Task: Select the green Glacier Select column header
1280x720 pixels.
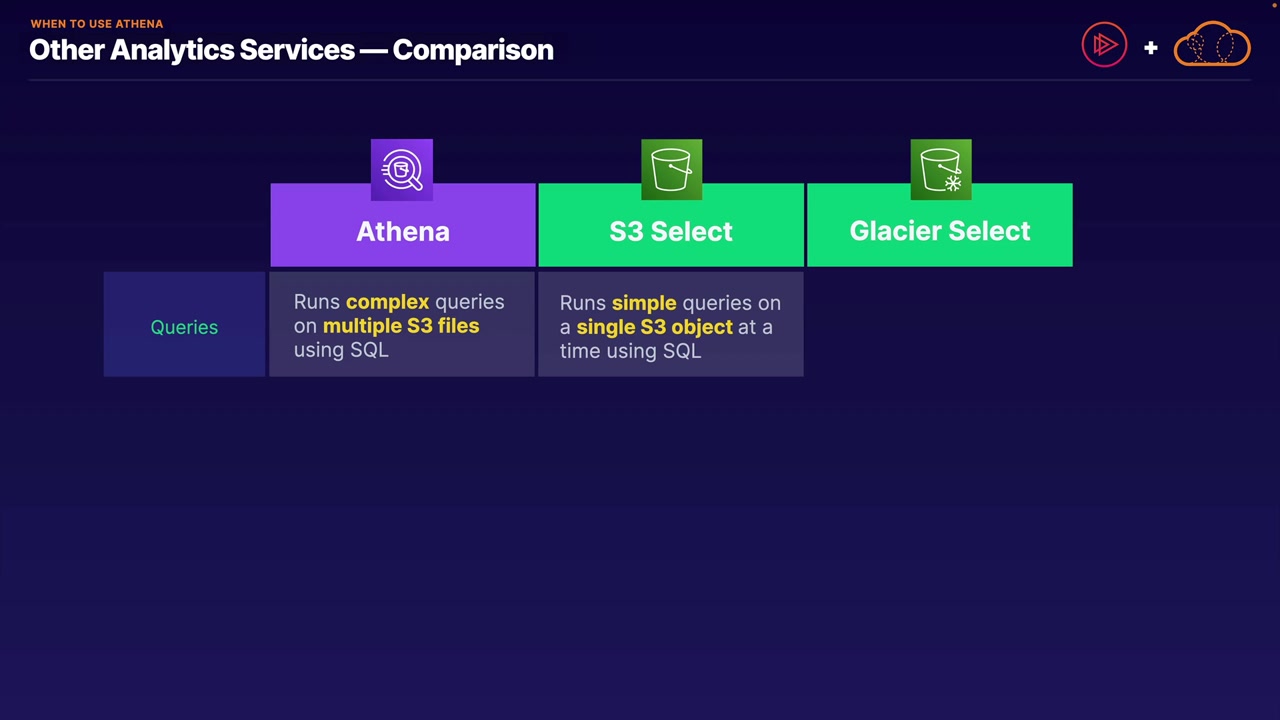Action: tap(940, 231)
